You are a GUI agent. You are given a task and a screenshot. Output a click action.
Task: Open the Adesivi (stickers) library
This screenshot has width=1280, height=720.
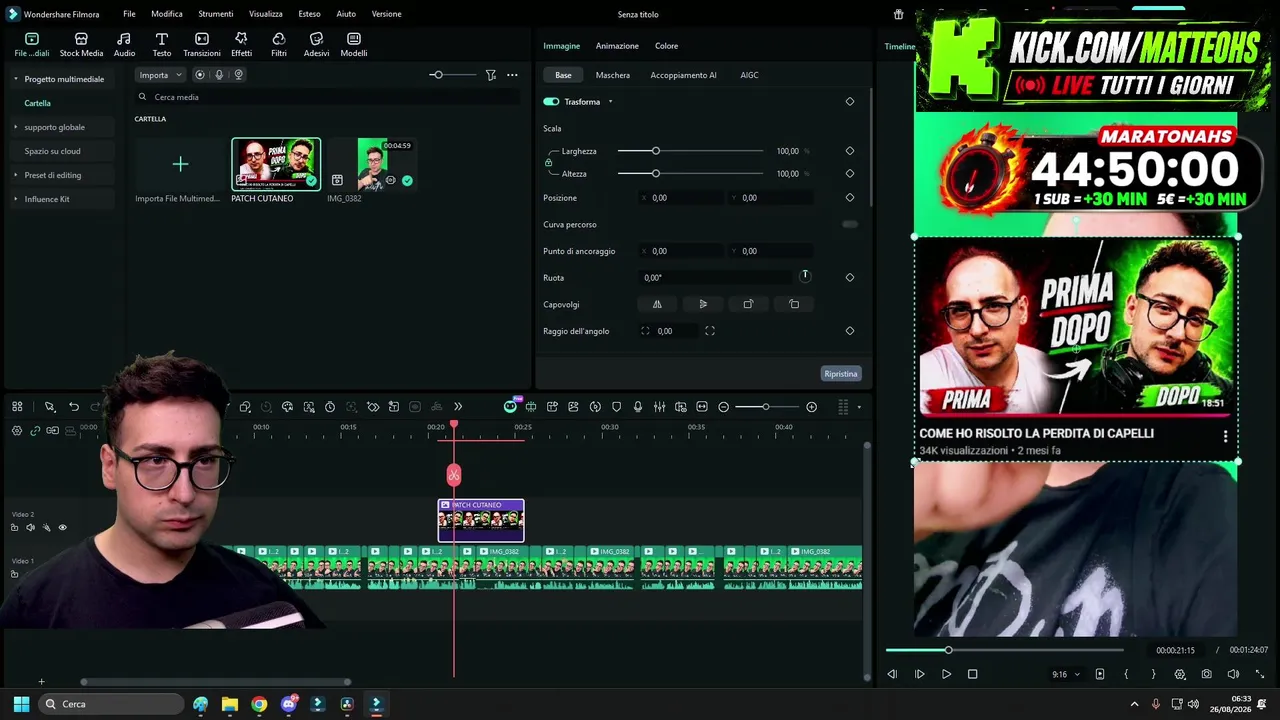[316, 44]
